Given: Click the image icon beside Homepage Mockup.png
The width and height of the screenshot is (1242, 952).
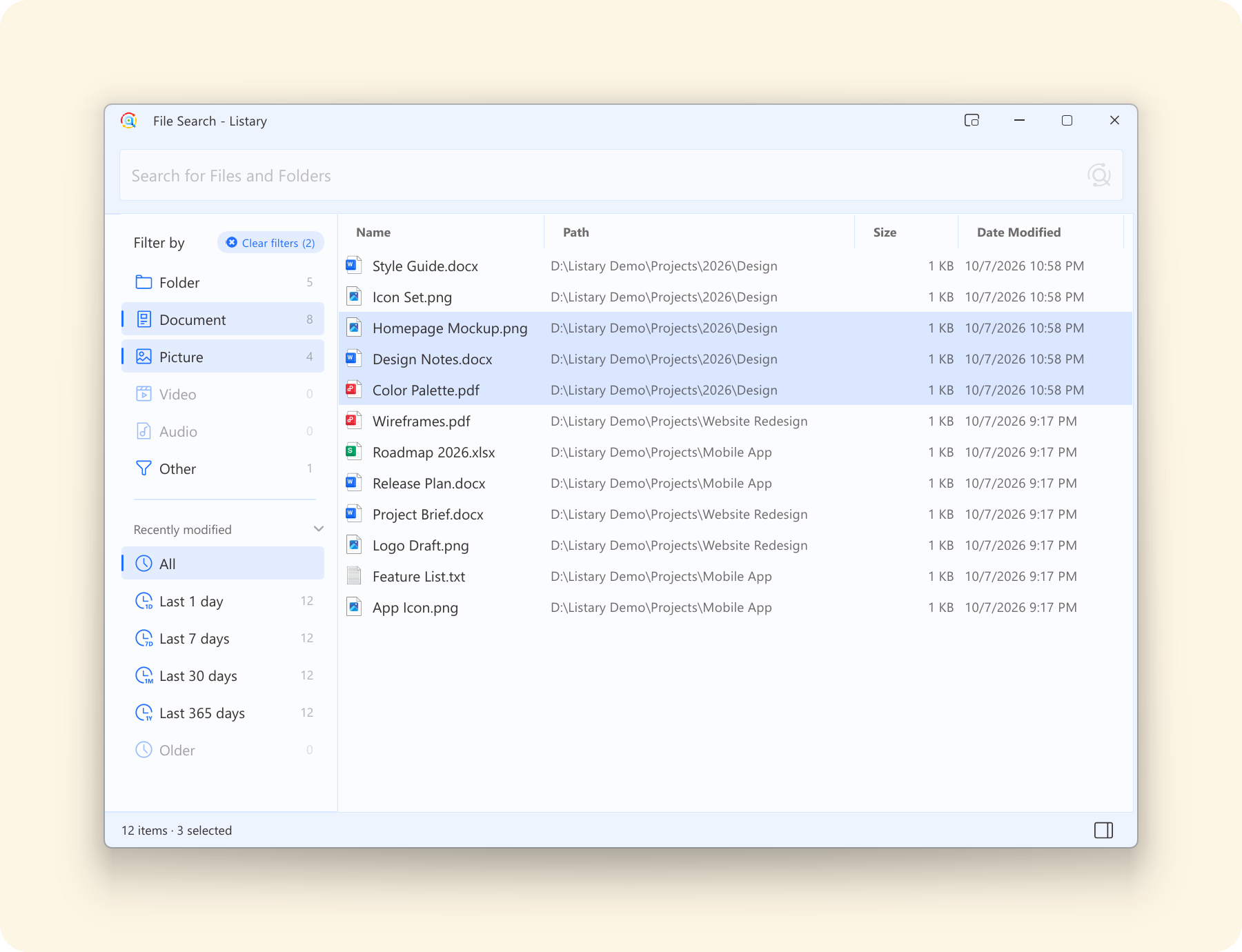Looking at the screenshot, I should pos(353,328).
